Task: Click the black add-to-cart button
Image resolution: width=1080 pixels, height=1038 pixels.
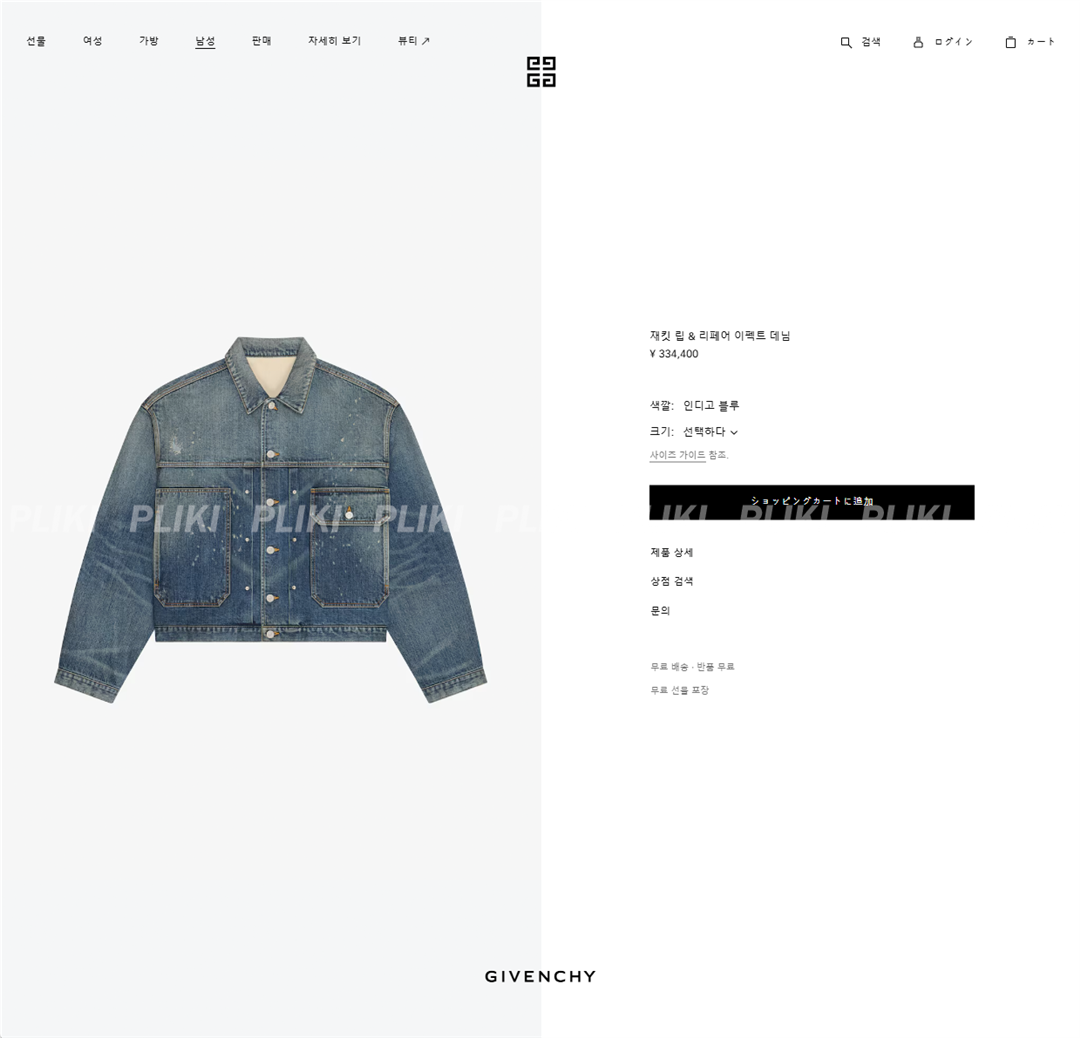Action: pyautogui.click(x=811, y=502)
